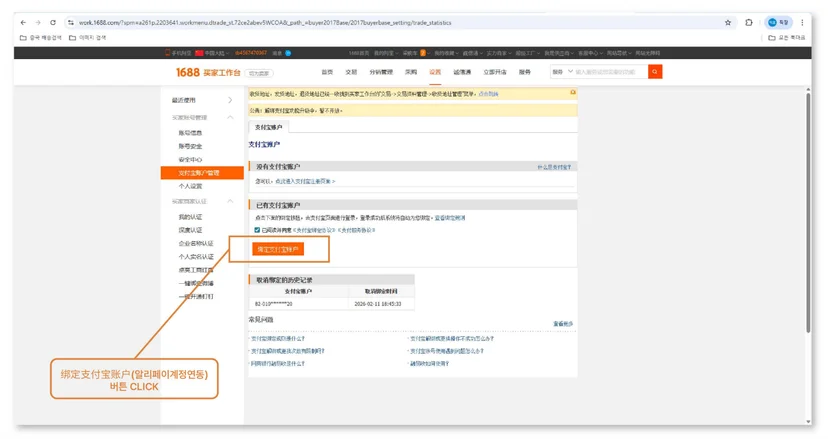Switch to the 支付宝账户 tab
This screenshot has width=828, height=439.
pos(268,127)
